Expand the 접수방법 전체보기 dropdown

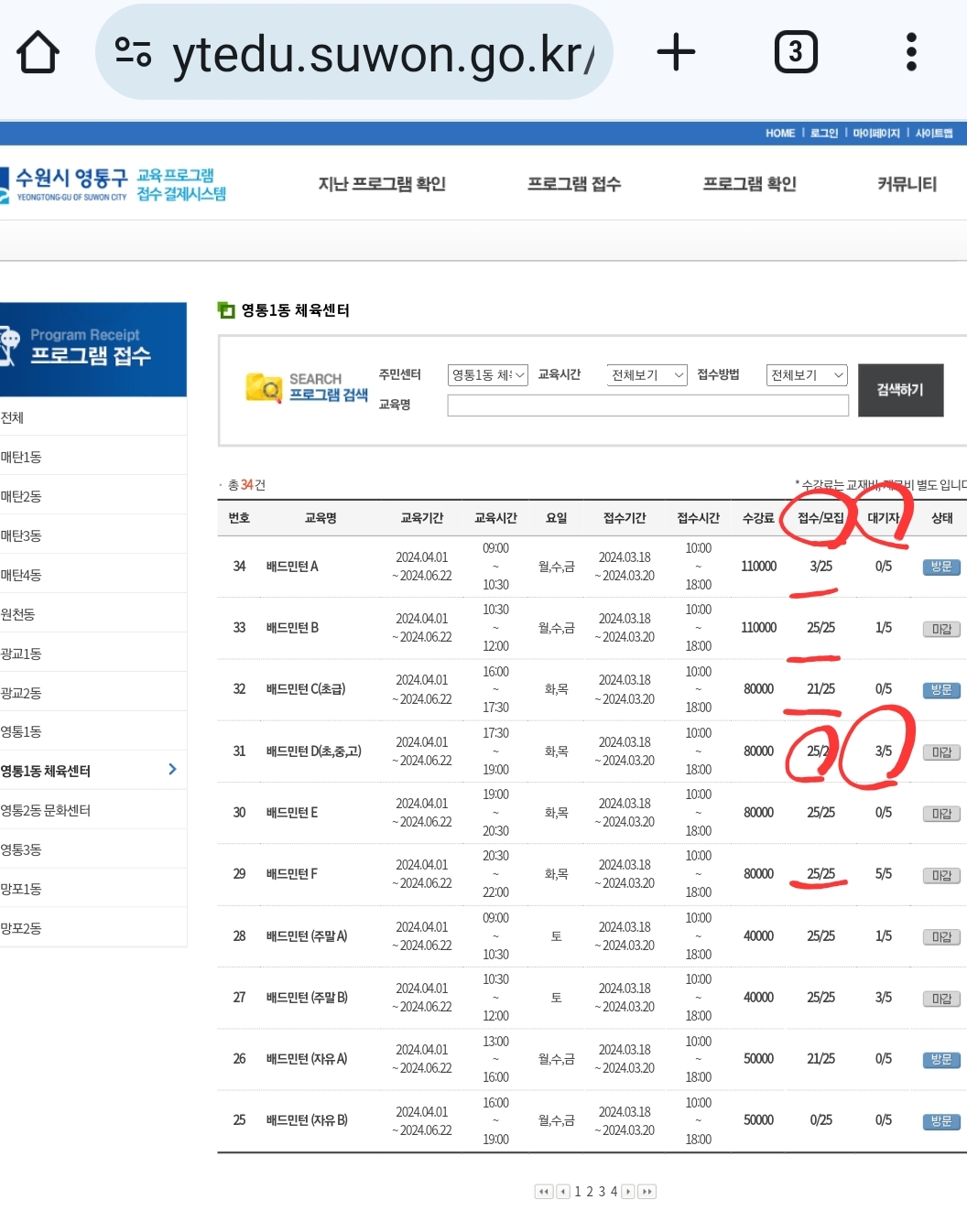point(806,375)
